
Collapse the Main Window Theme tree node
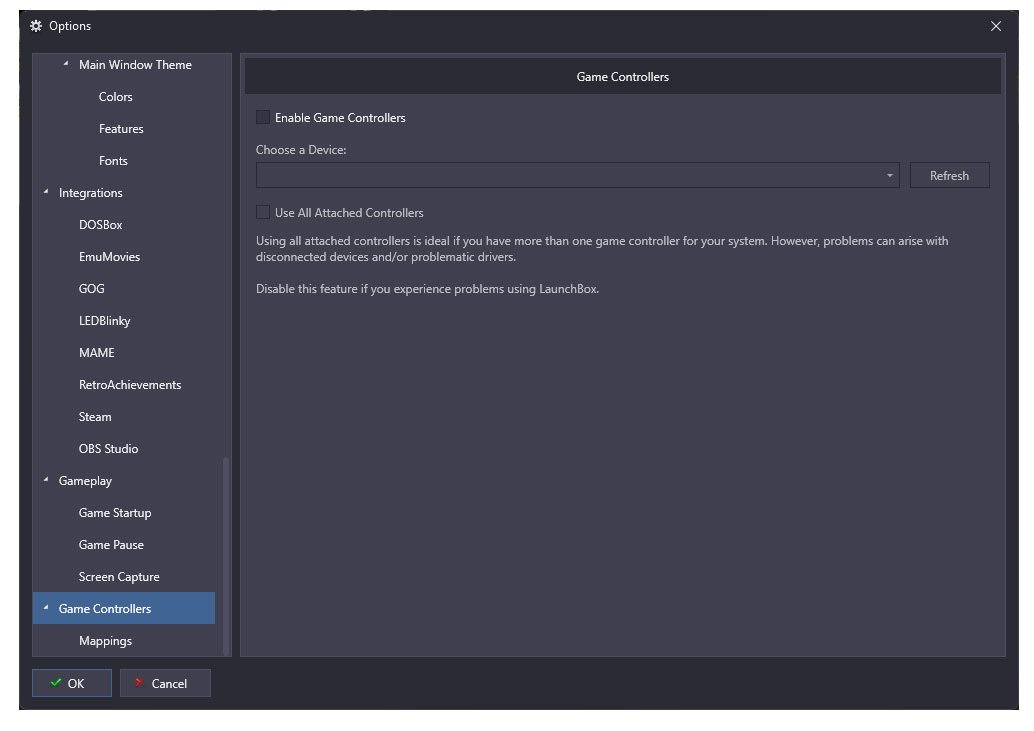point(67,65)
